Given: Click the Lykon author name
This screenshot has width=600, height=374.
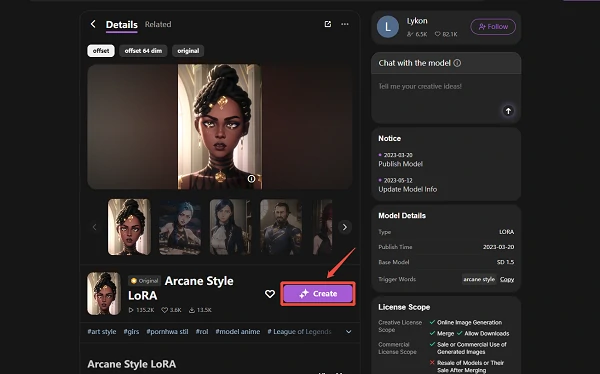Looking at the screenshot, I should pos(417,21).
